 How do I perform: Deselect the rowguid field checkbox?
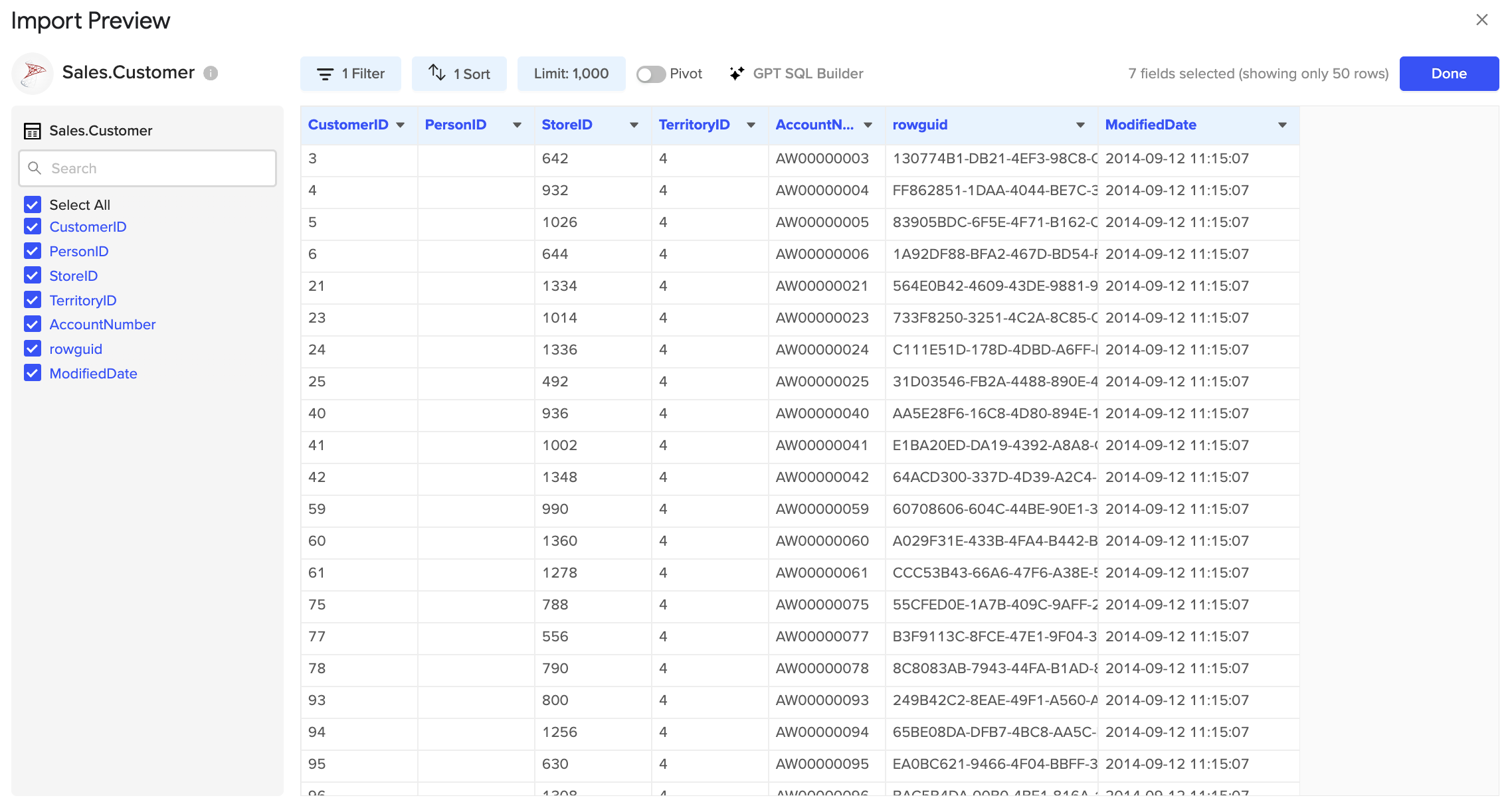pyautogui.click(x=32, y=348)
